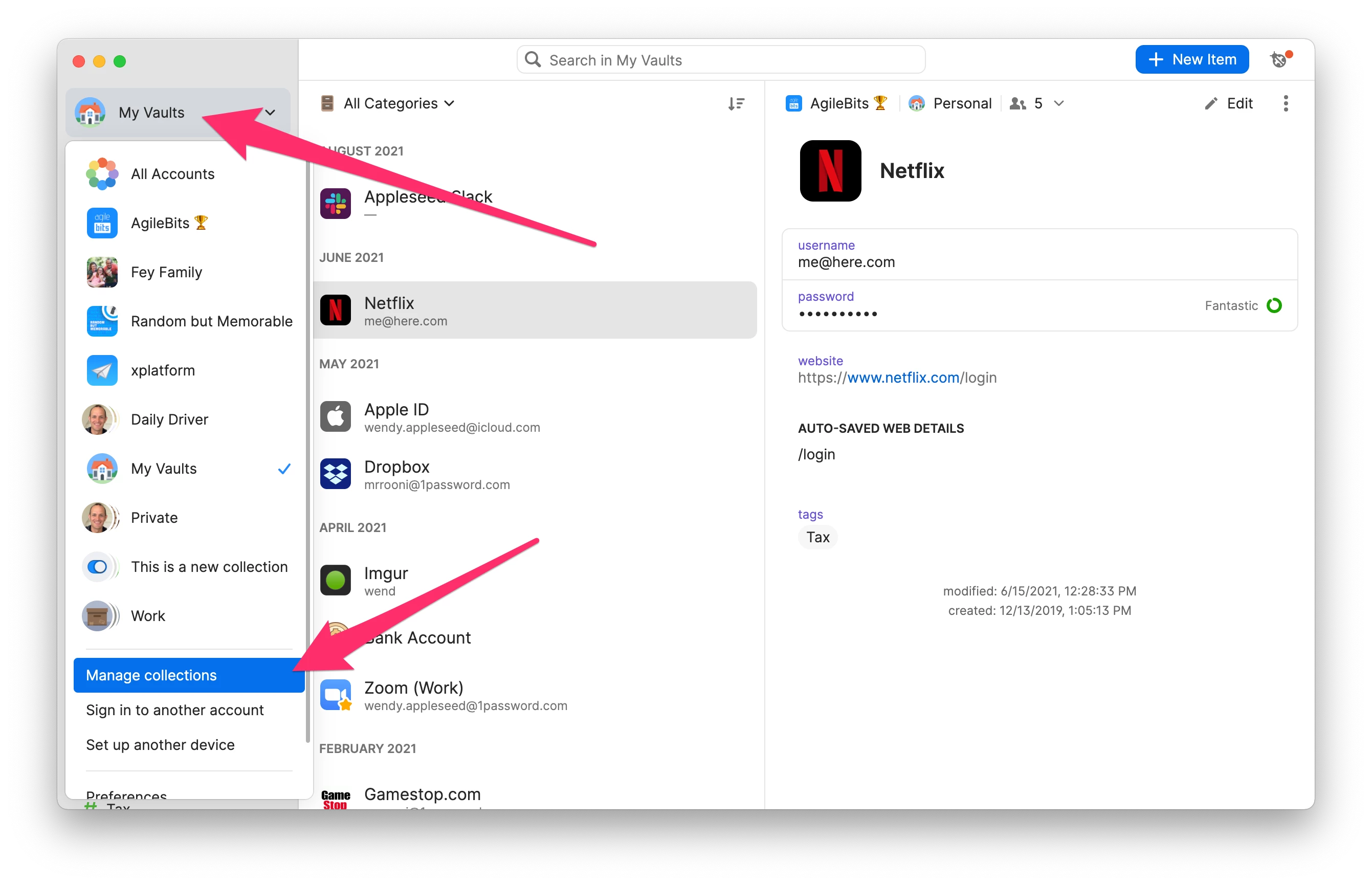Click the Gamestop.com item icon

pyautogui.click(x=335, y=799)
